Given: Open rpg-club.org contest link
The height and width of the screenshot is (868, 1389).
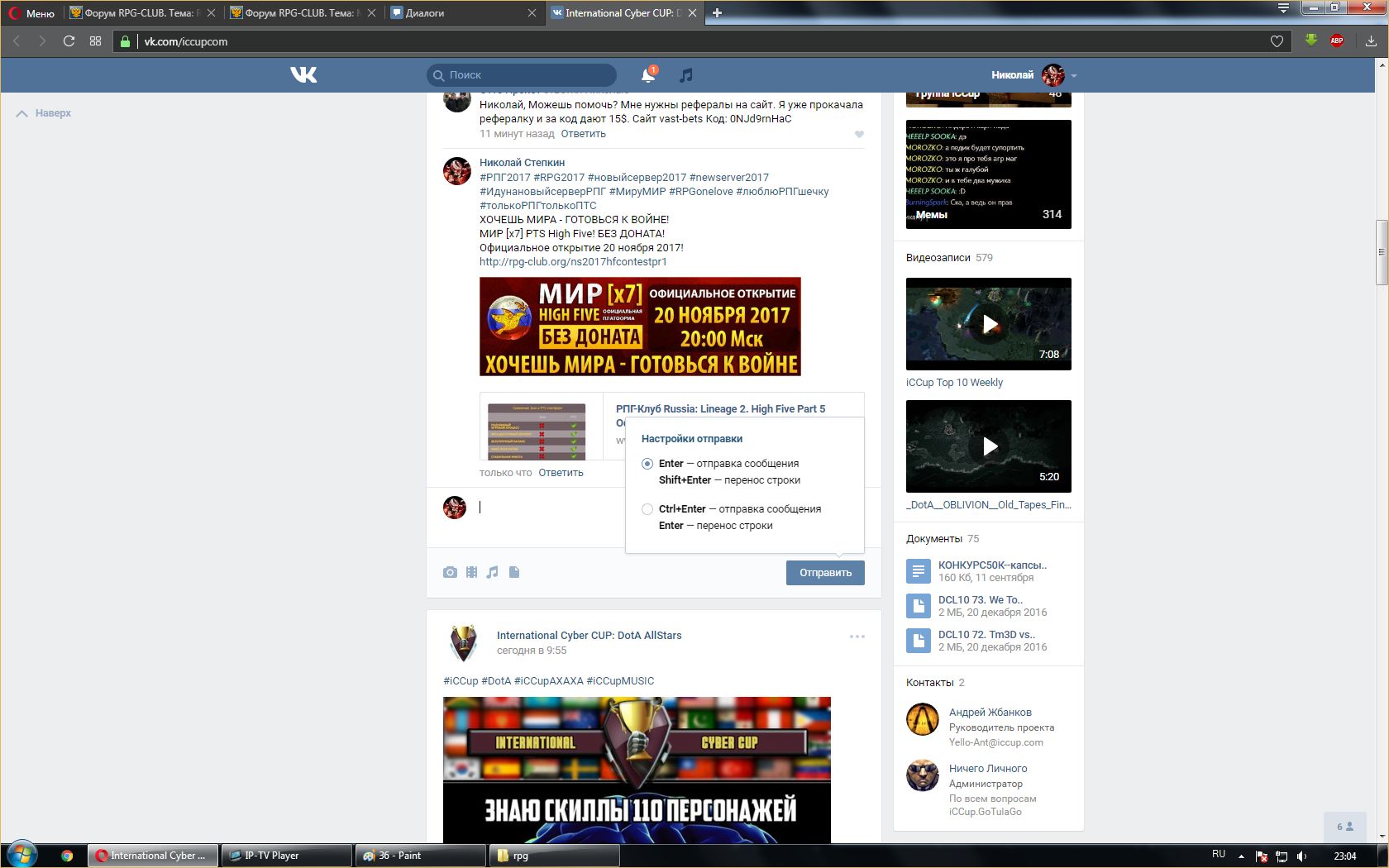Looking at the screenshot, I should (573, 262).
